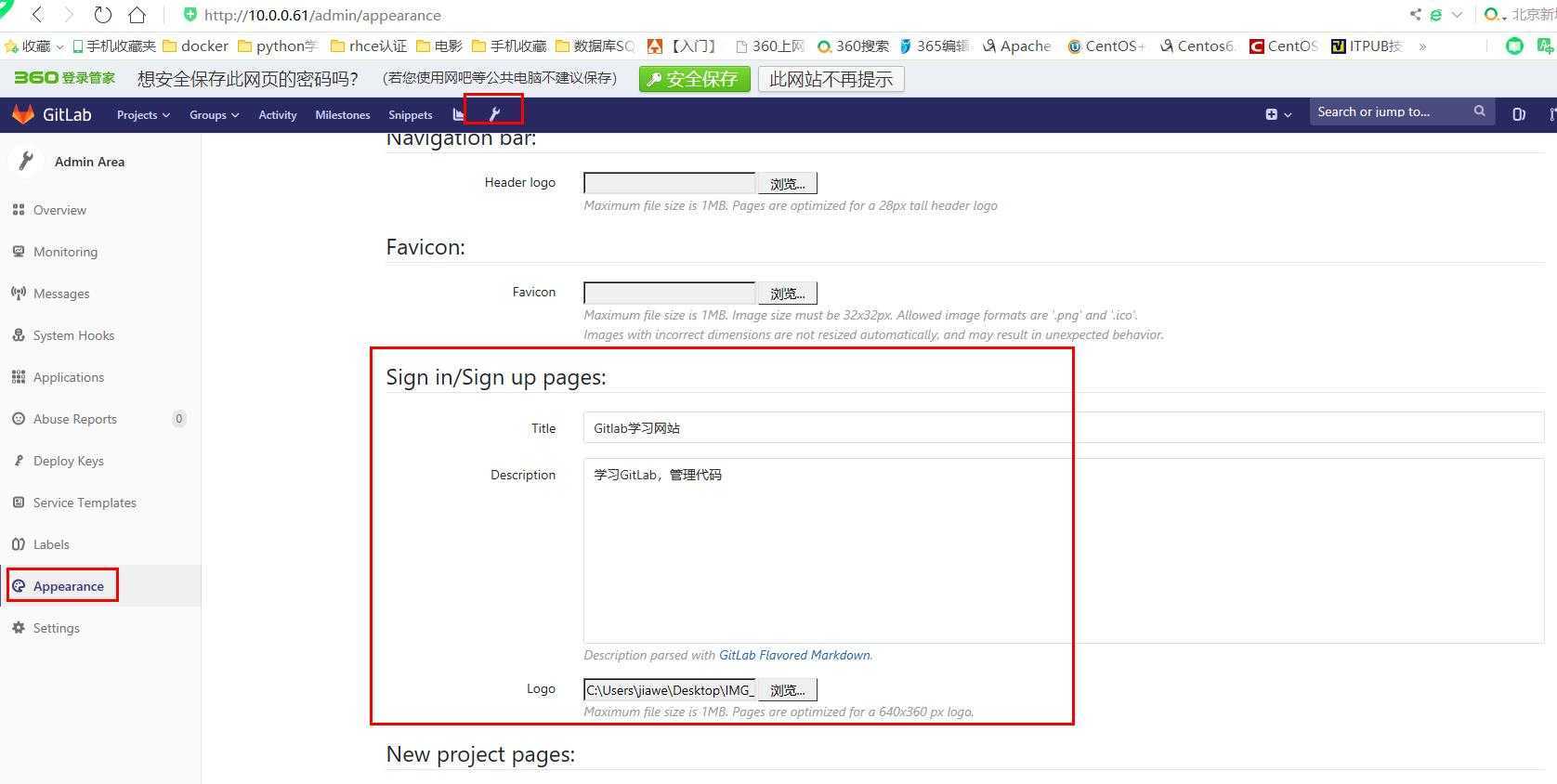Open the ITPUB bookmark
1557x784 pixels.
click(x=1367, y=46)
